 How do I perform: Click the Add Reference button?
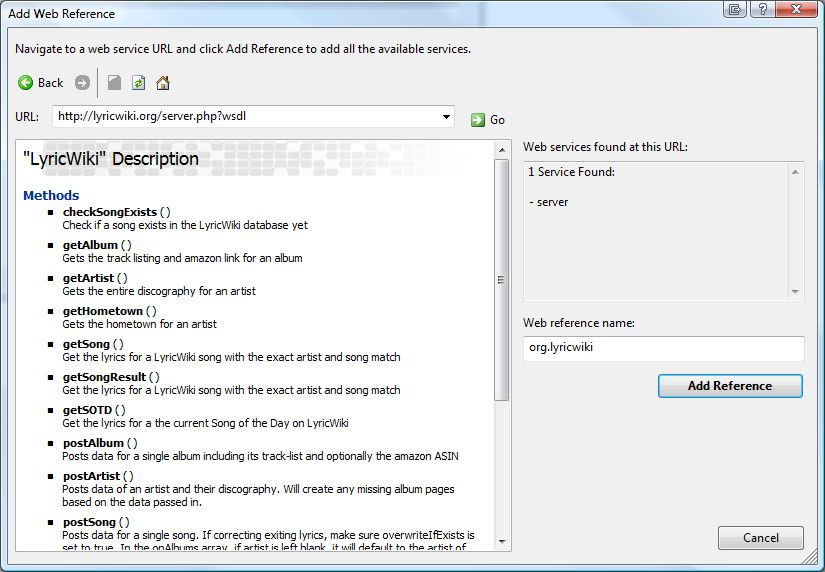[730, 386]
